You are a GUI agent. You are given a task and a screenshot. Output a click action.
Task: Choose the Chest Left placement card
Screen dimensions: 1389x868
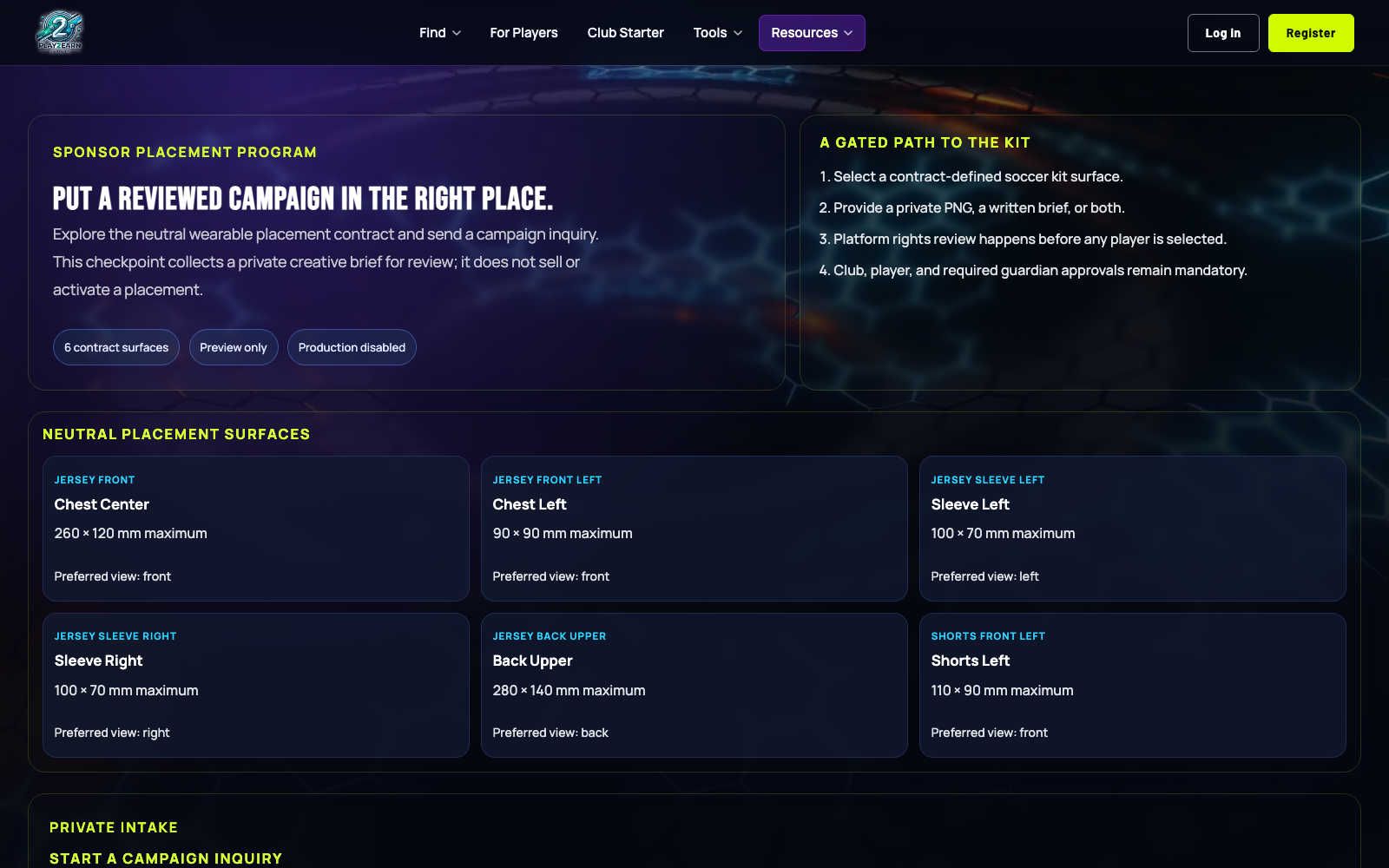coord(694,529)
